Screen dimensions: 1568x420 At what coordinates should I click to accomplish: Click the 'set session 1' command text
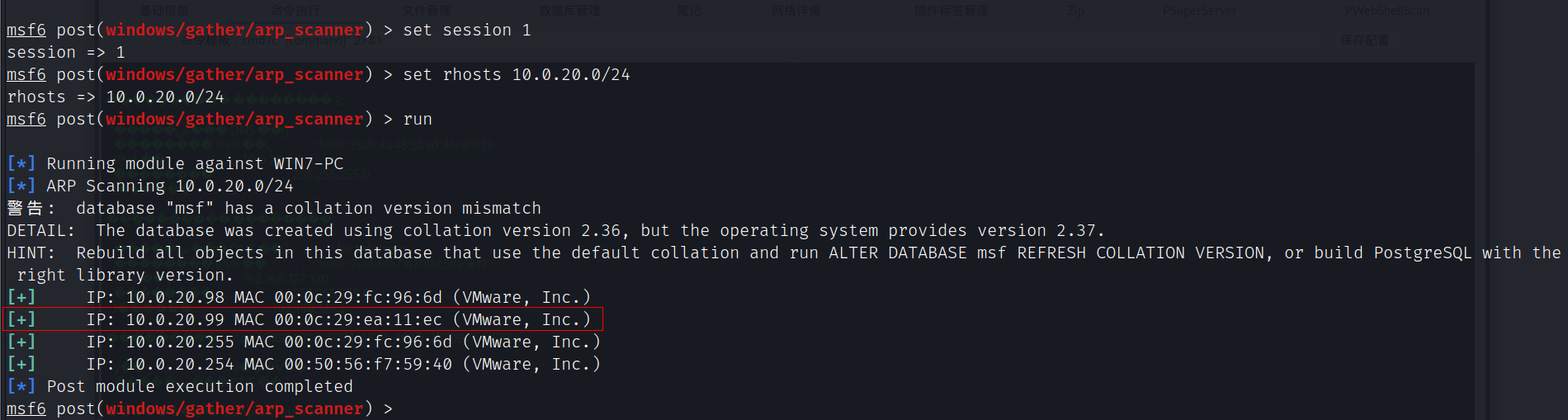[467, 30]
